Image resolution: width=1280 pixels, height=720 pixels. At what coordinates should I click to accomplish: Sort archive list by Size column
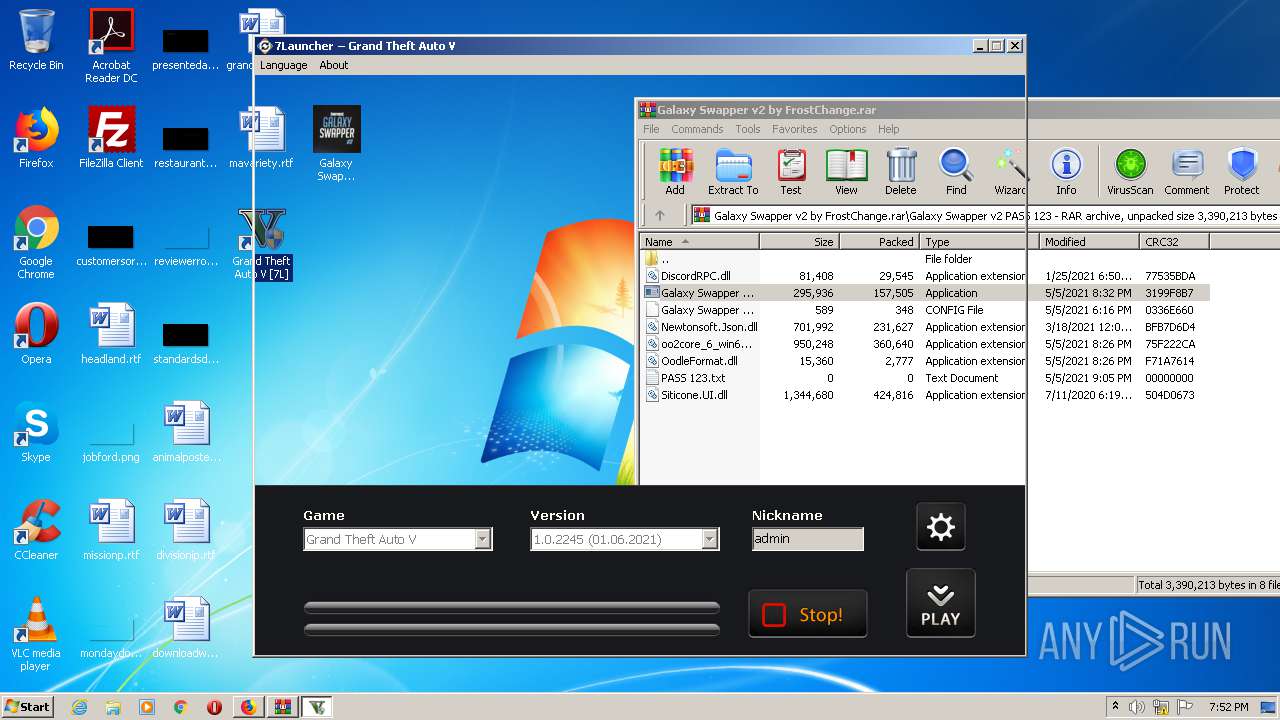(799, 241)
